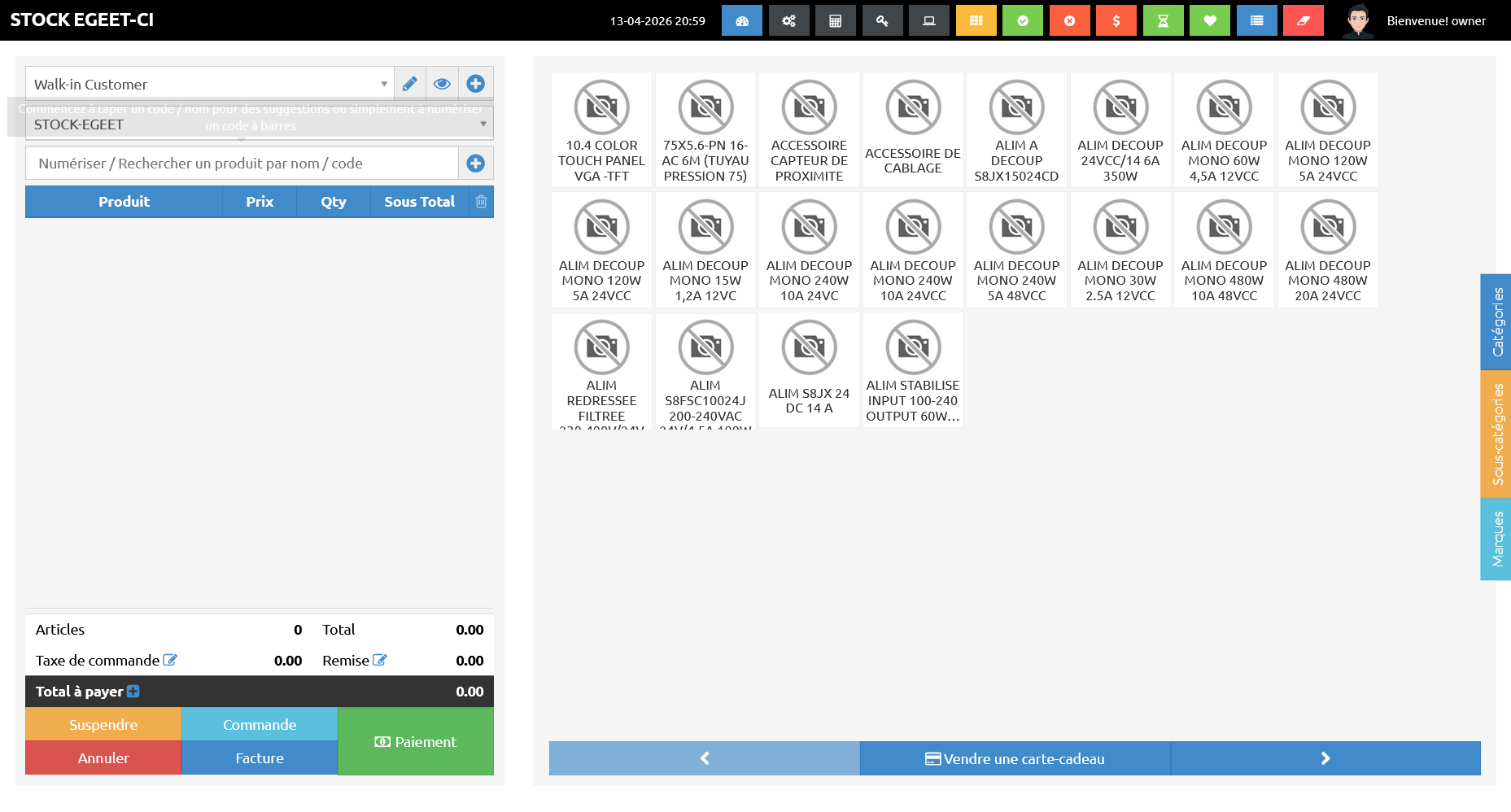Click the product search input field
This screenshot has height=812, width=1511.
click(x=242, y=164)
